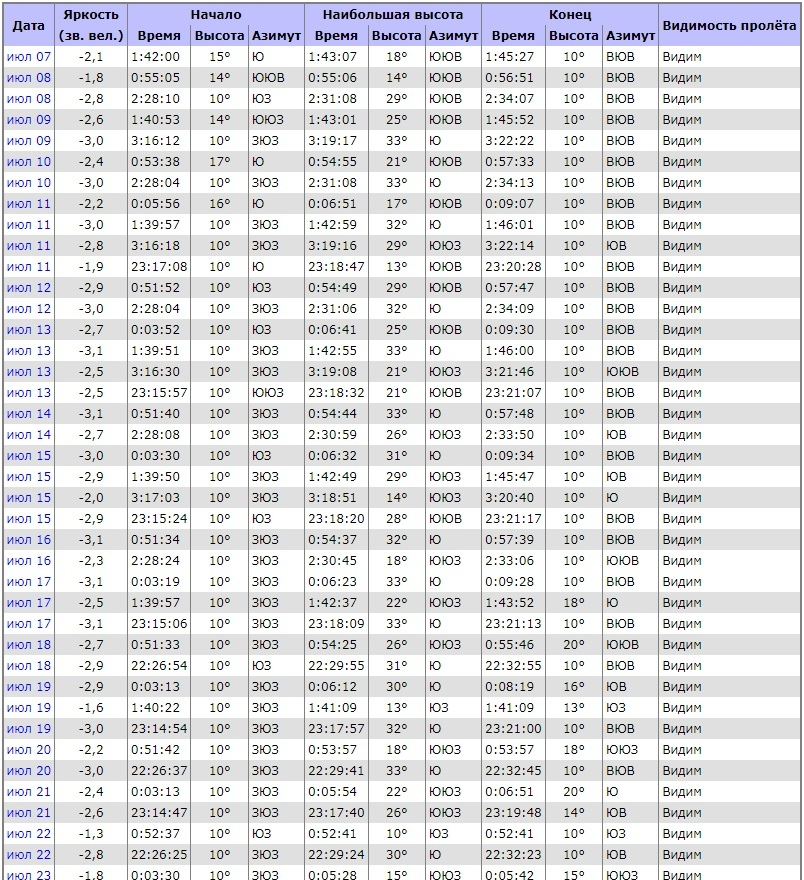804x880 pixels.
Task: Open июл 15 link for the 3:17:03 pass
Action: point(29,498)
